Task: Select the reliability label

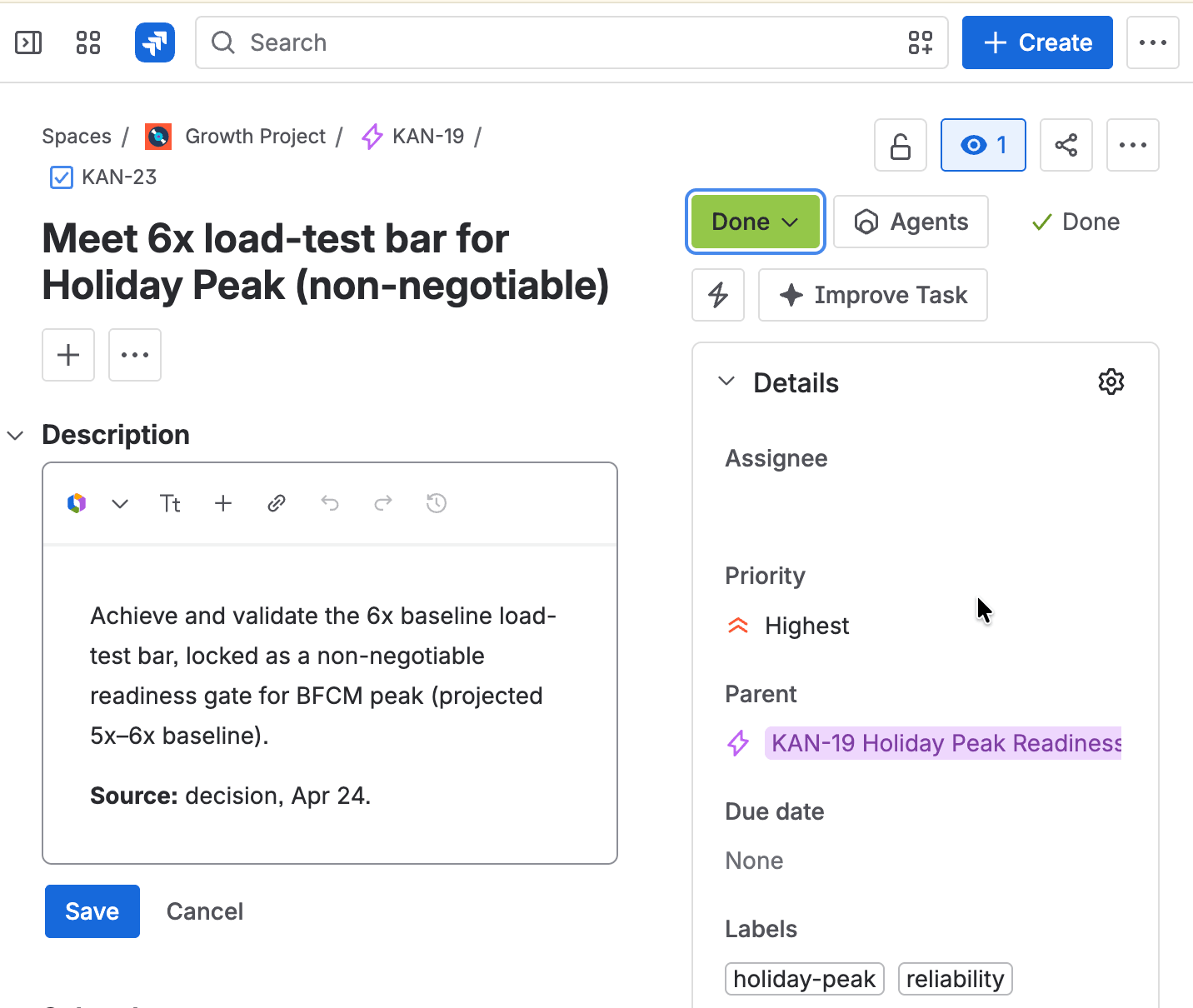Action: [x=955, y=979]
